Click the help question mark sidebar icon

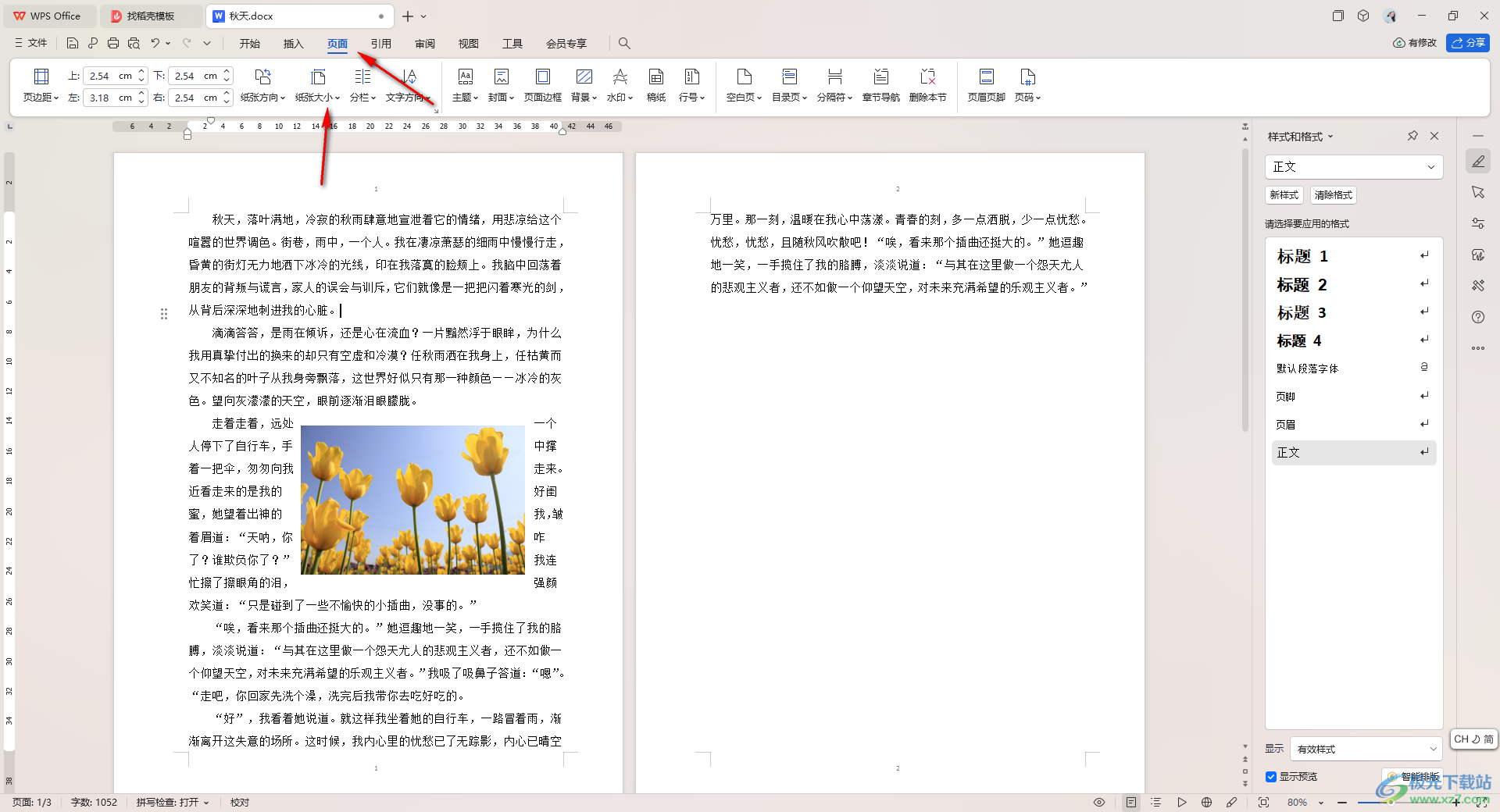(1478, 317)
